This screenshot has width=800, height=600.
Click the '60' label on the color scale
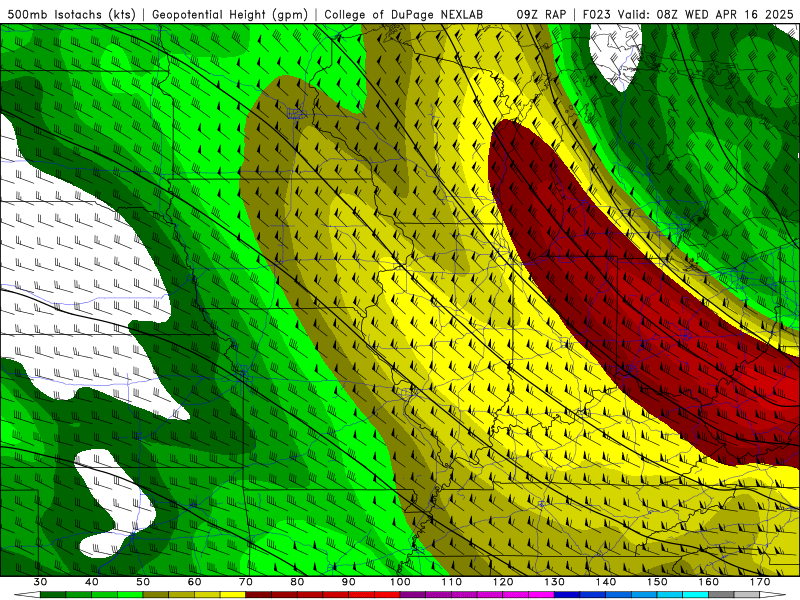[x=194, y=582]
